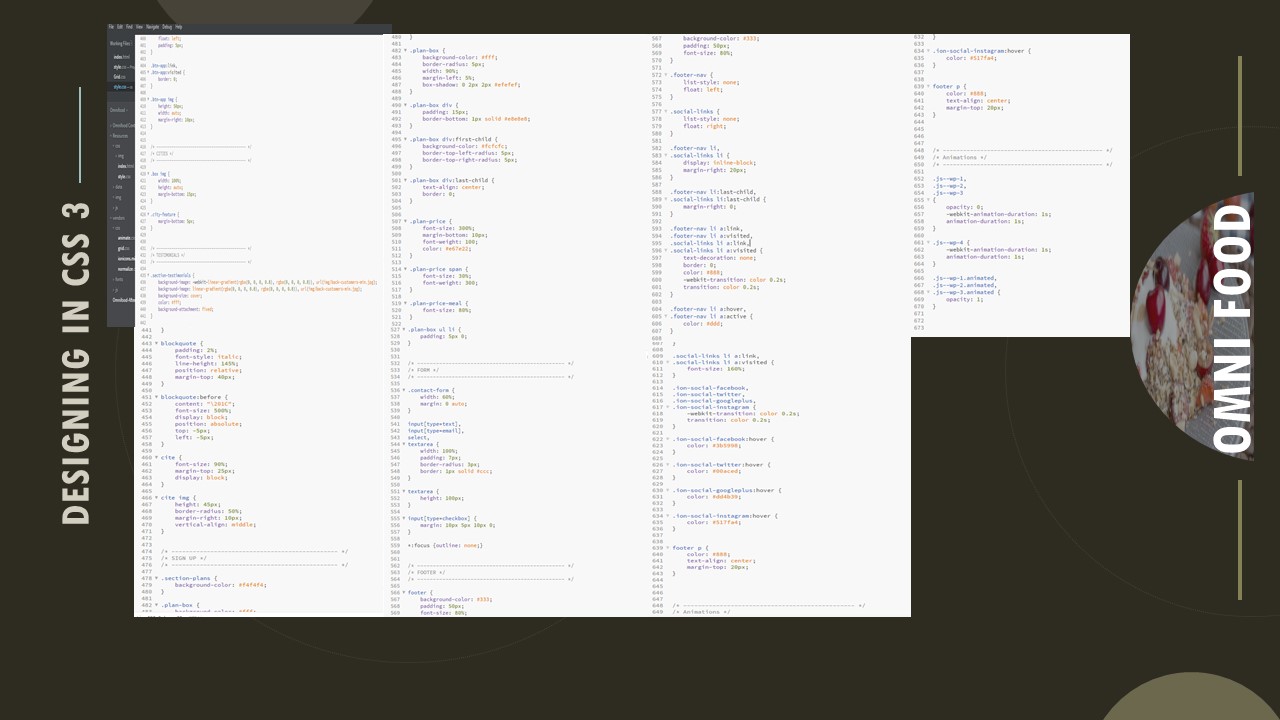Screen dimensions: 1280x720
Task: Open animate.css in the file tree
Action: pyautogui.click(x=124, y=238)
